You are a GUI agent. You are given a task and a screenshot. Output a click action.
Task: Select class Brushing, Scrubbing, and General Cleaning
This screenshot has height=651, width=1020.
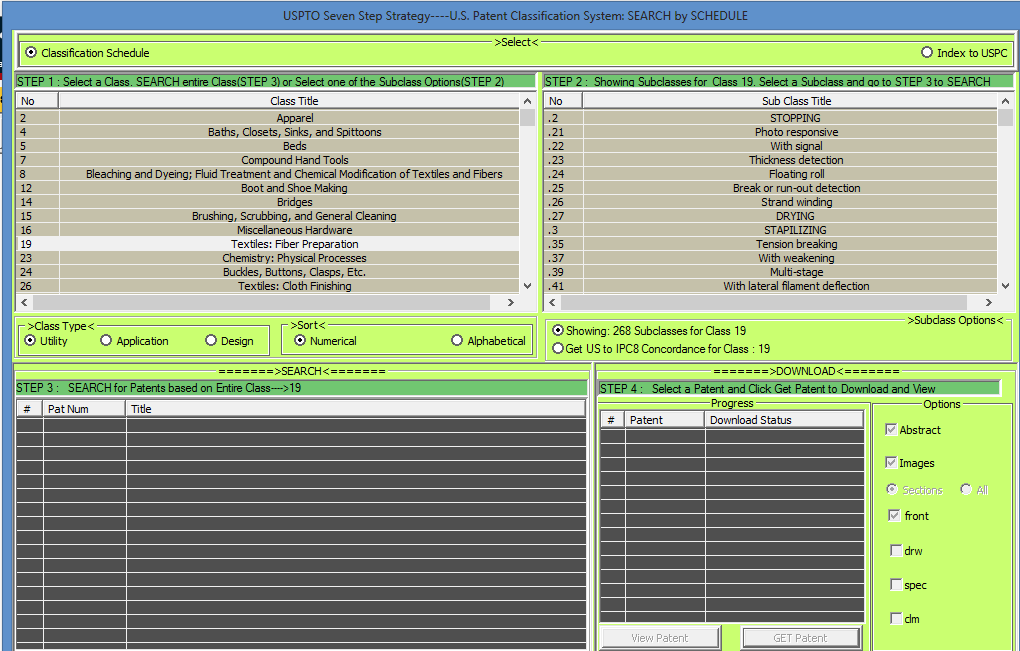point(268,216)
